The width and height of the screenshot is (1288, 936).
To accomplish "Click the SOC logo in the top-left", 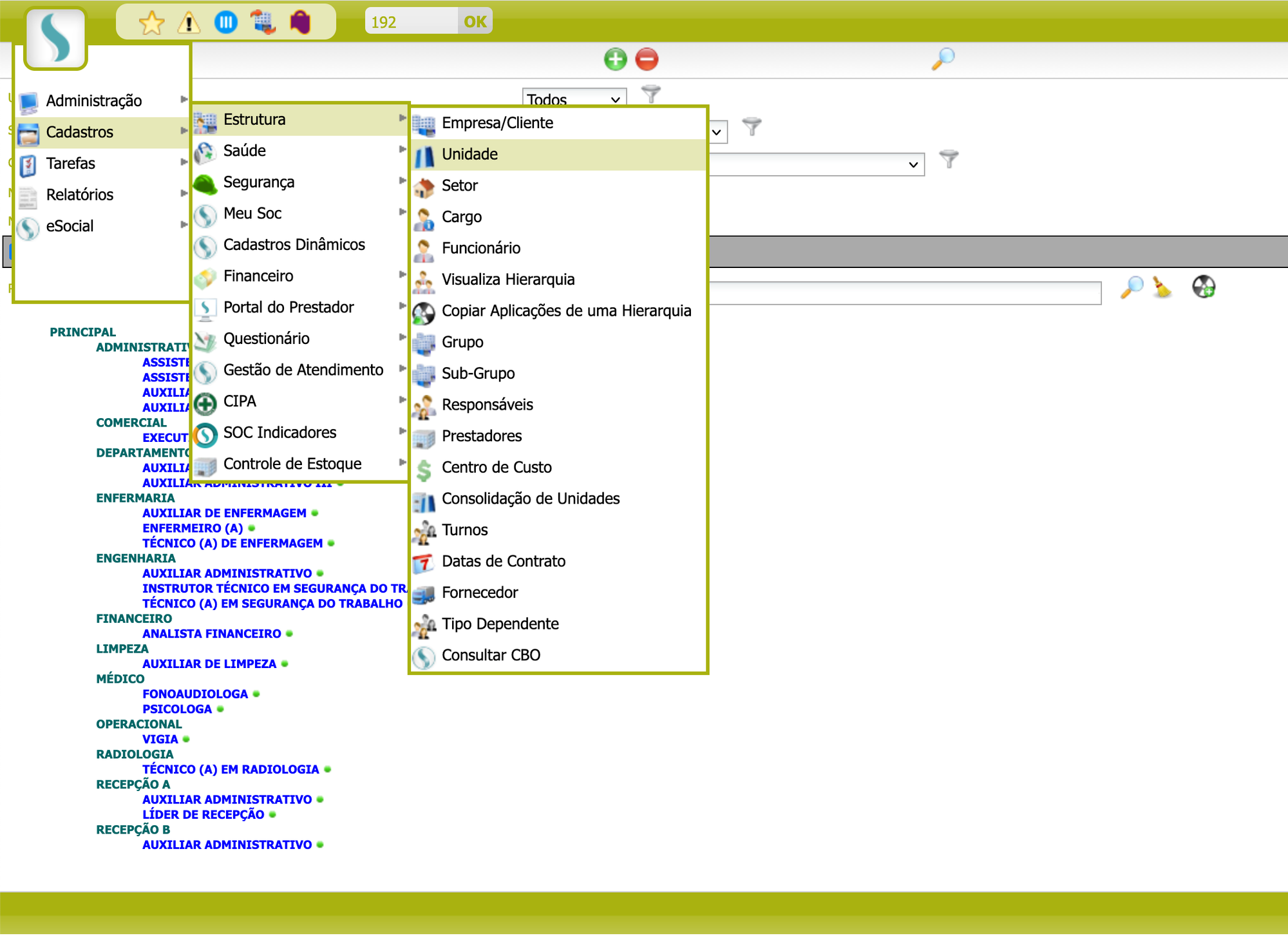I will click(x=55, y=38).
